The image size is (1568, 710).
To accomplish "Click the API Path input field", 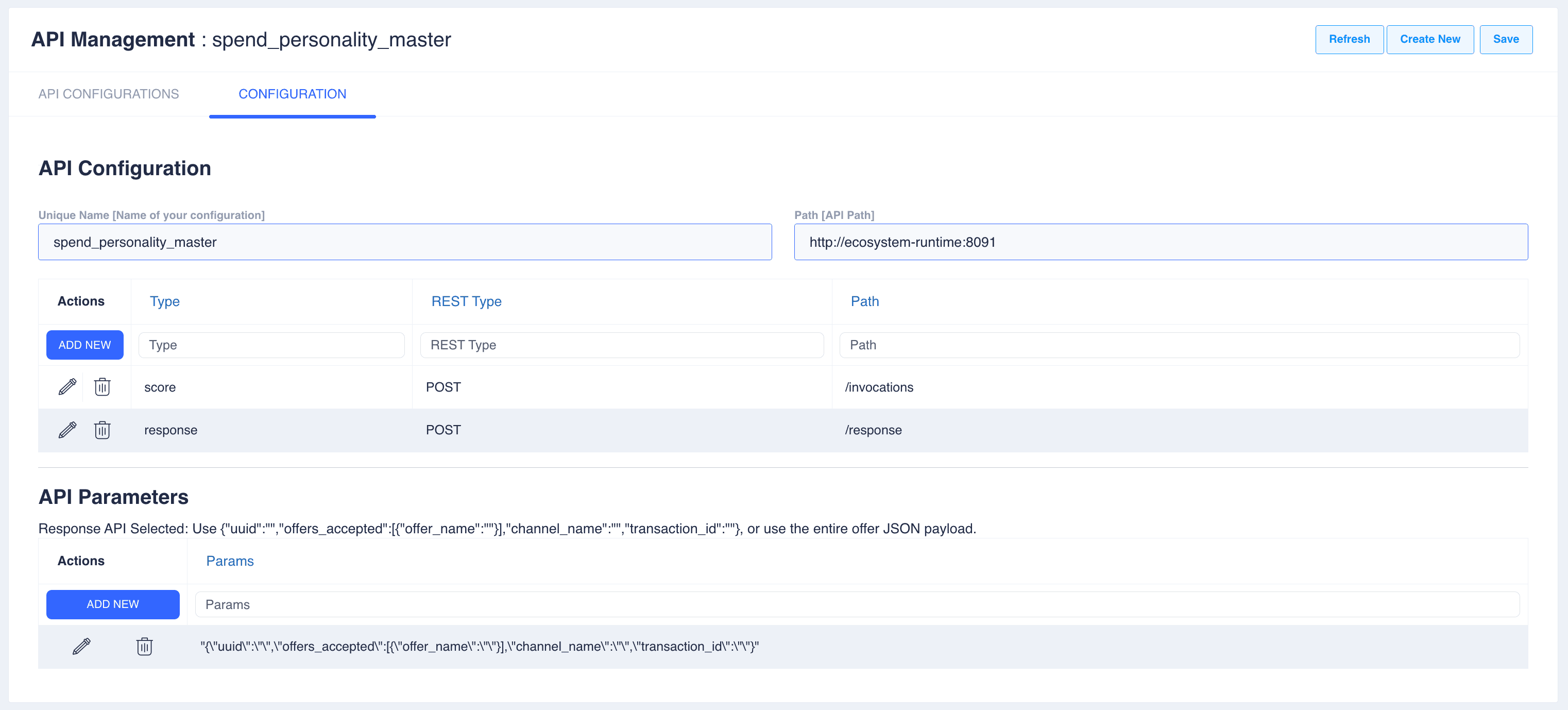I will [1160, 242].
